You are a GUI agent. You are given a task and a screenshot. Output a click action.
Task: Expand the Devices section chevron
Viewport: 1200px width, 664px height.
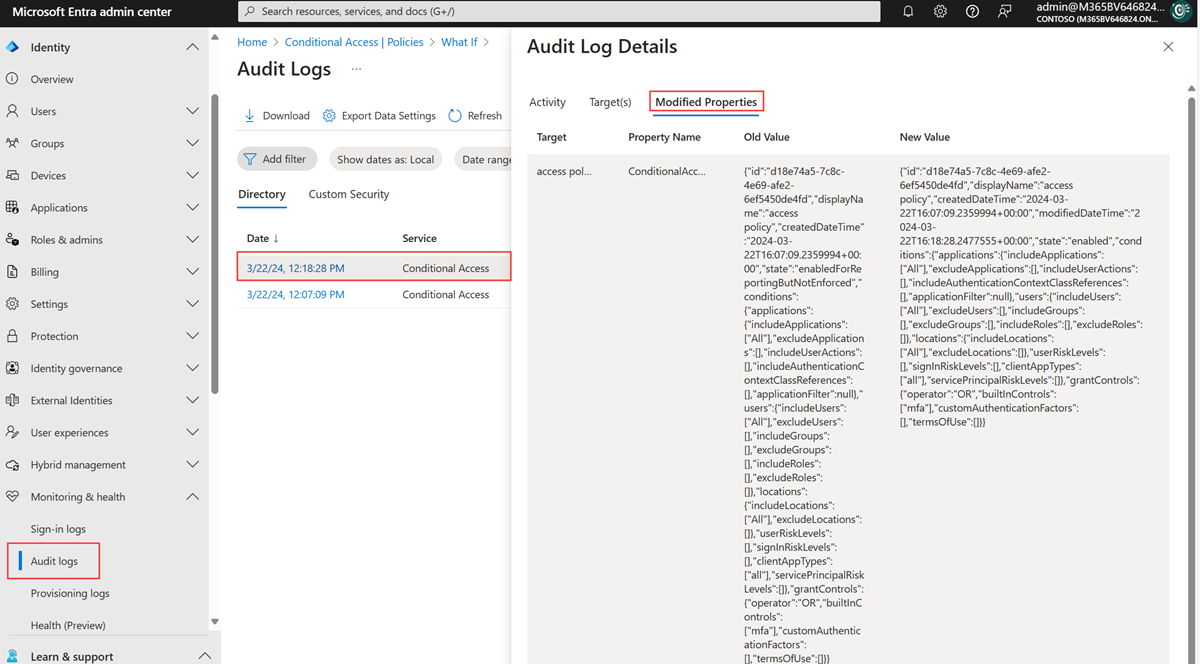point(193,175)
